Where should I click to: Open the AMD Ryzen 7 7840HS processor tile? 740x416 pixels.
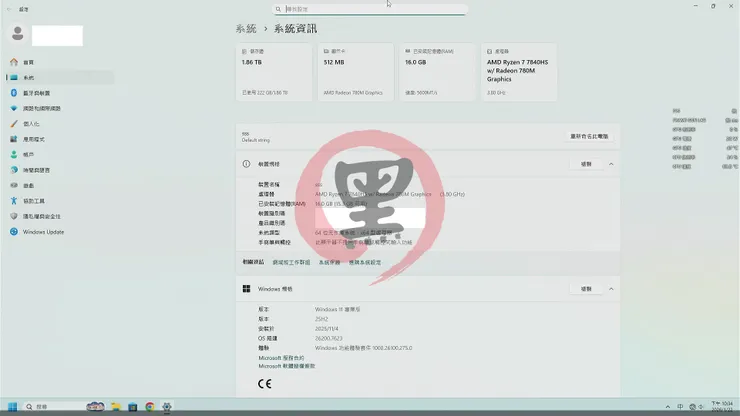coord(519,72)
